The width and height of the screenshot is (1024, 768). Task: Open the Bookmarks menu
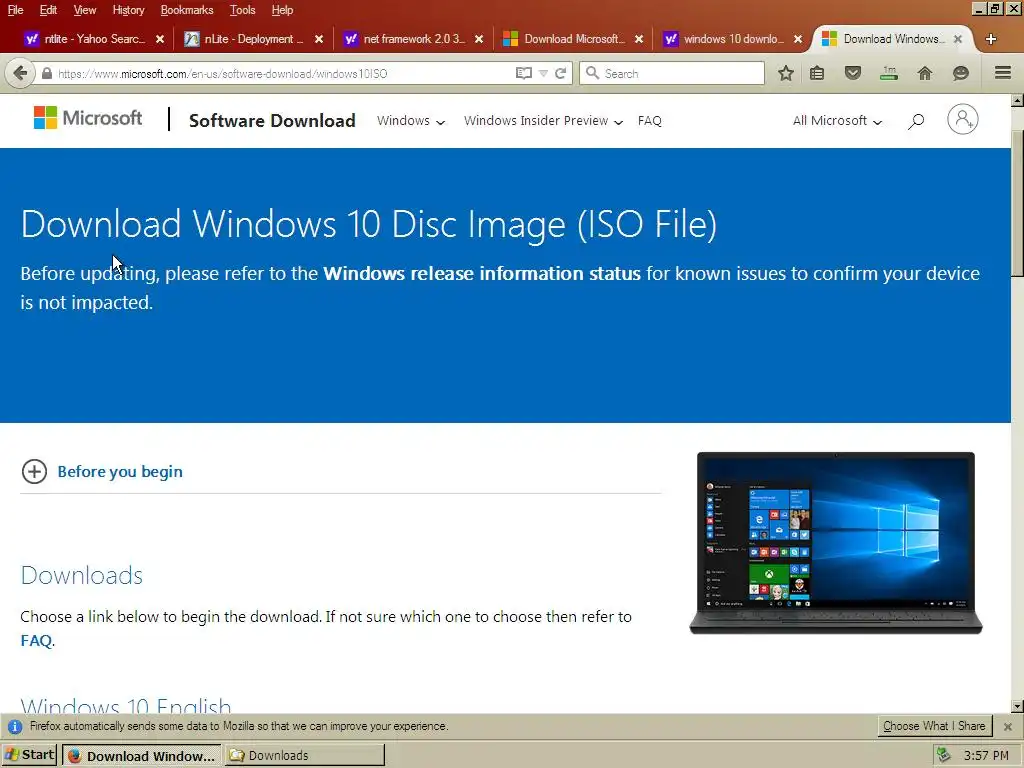click(187, 10)
